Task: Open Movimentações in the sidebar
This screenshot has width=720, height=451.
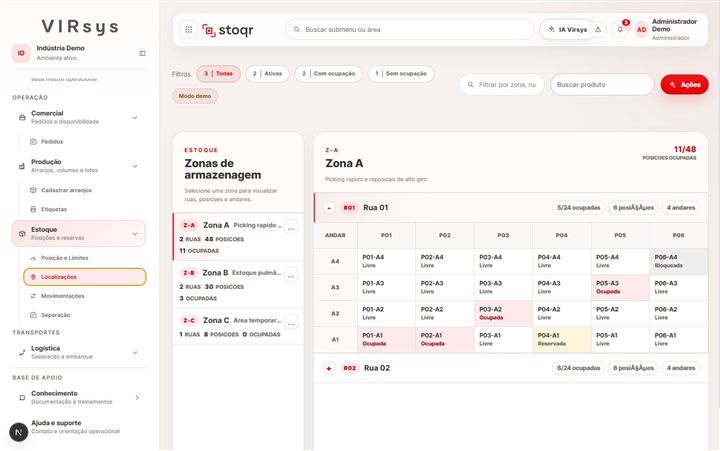Action: tap(62, 296)
